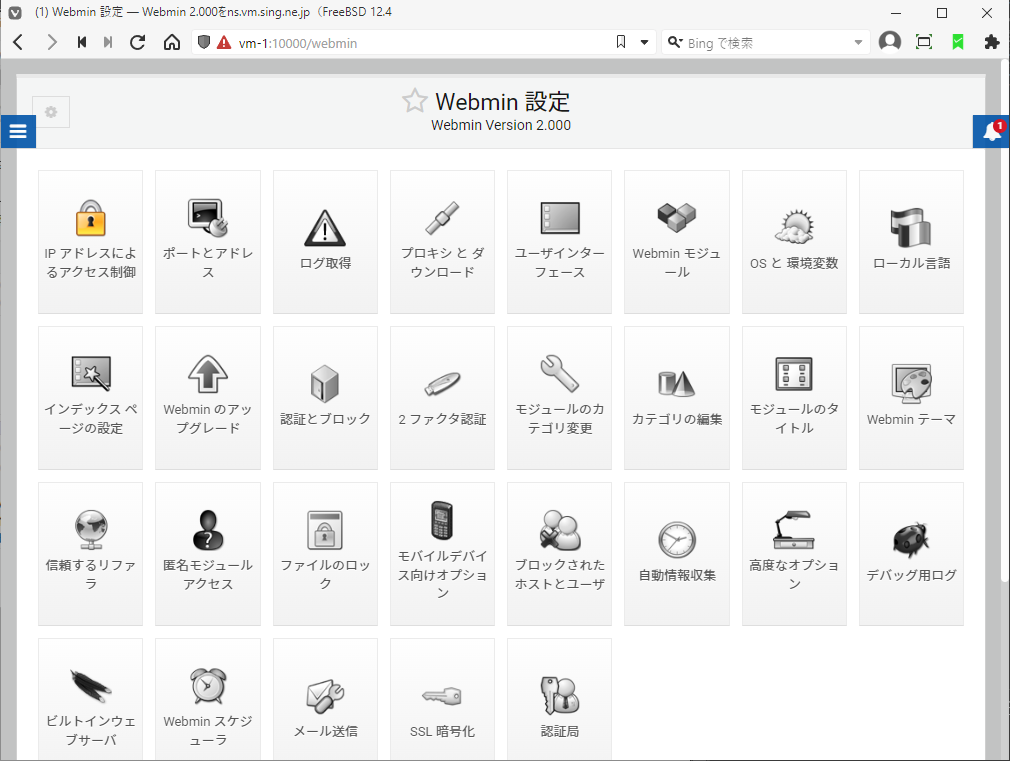1010x761 pixels.
Task: Expand the search engine dropdown arrow
Action: click(x=858, y=43)
